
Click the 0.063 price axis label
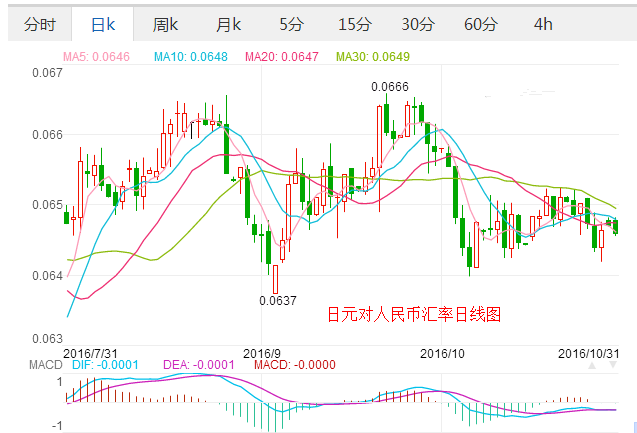pos(48,338)
